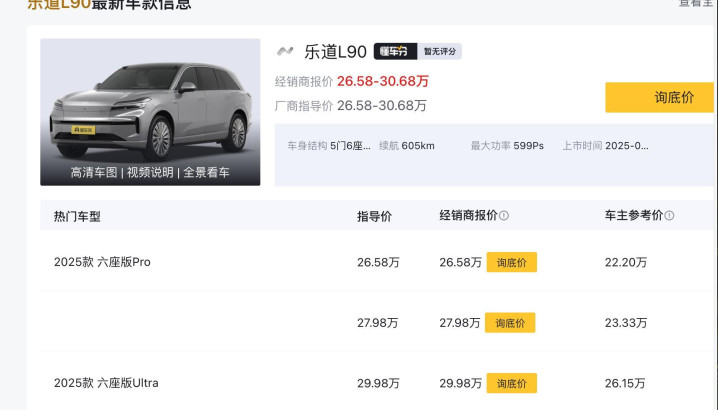Click the red dealer price 26.58-30.68万
This screenshot has height=410, width=718.
click(383, 81)
